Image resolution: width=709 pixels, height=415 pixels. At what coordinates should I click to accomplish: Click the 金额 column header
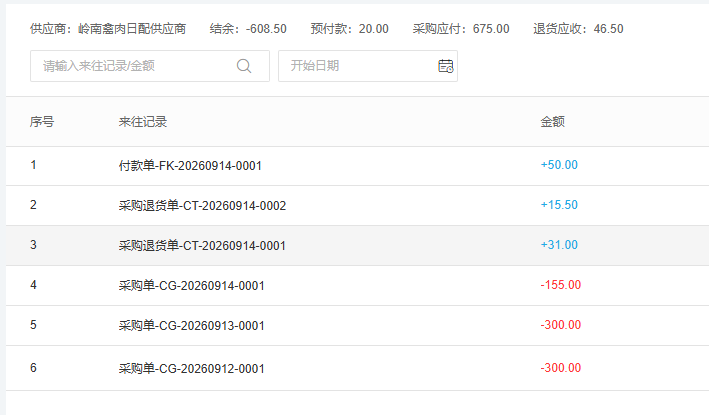(553, 122)
